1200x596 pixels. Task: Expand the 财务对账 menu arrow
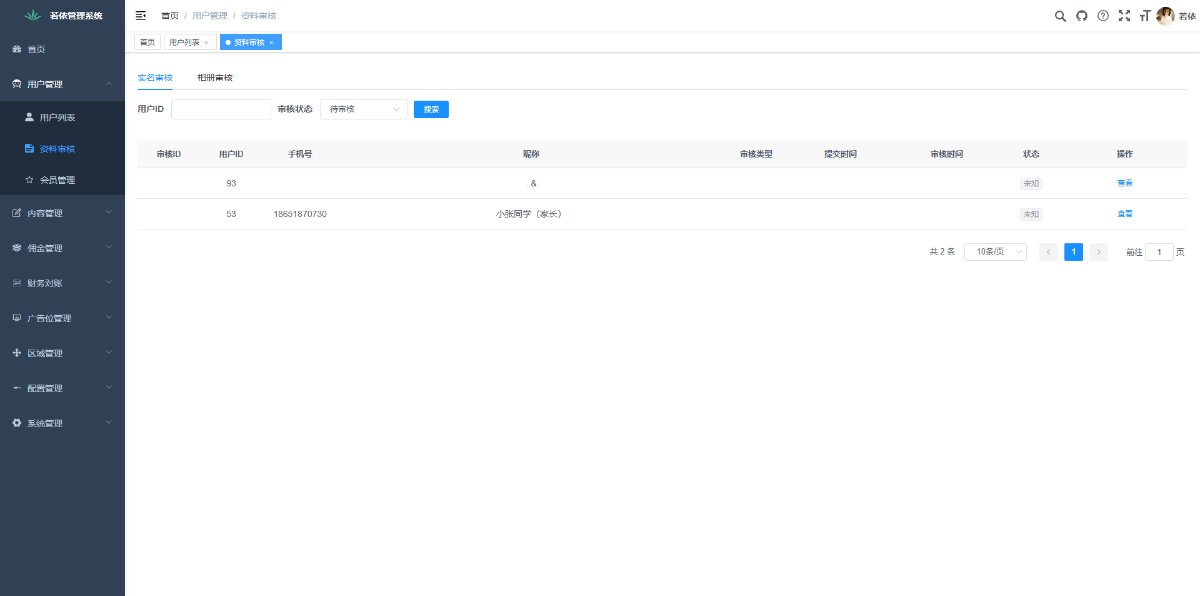click(108, 282)
